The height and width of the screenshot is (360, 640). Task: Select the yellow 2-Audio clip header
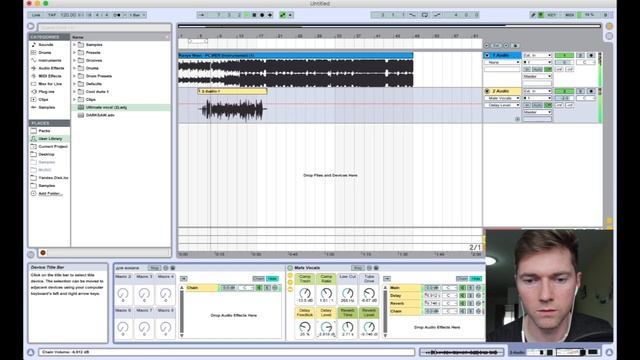pyautogui.click(x=232, y=91)
